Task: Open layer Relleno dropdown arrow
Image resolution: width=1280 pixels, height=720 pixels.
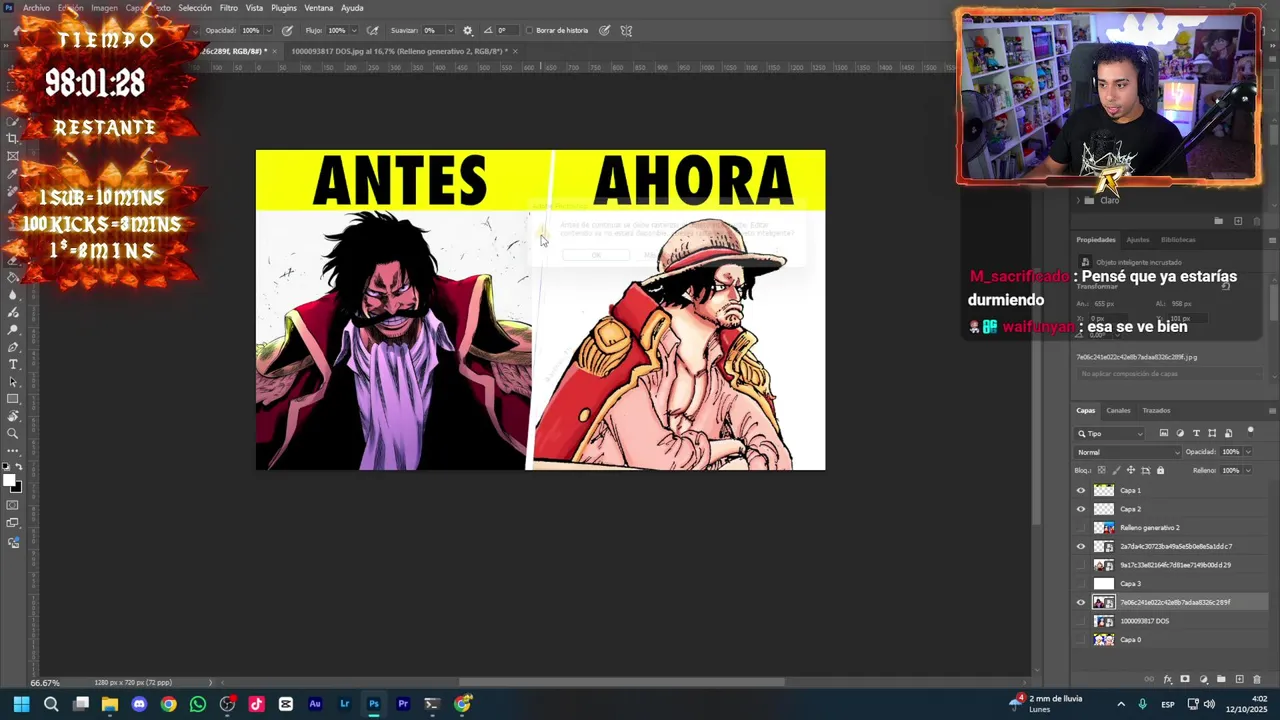Action: click(x=1247, y=470)
